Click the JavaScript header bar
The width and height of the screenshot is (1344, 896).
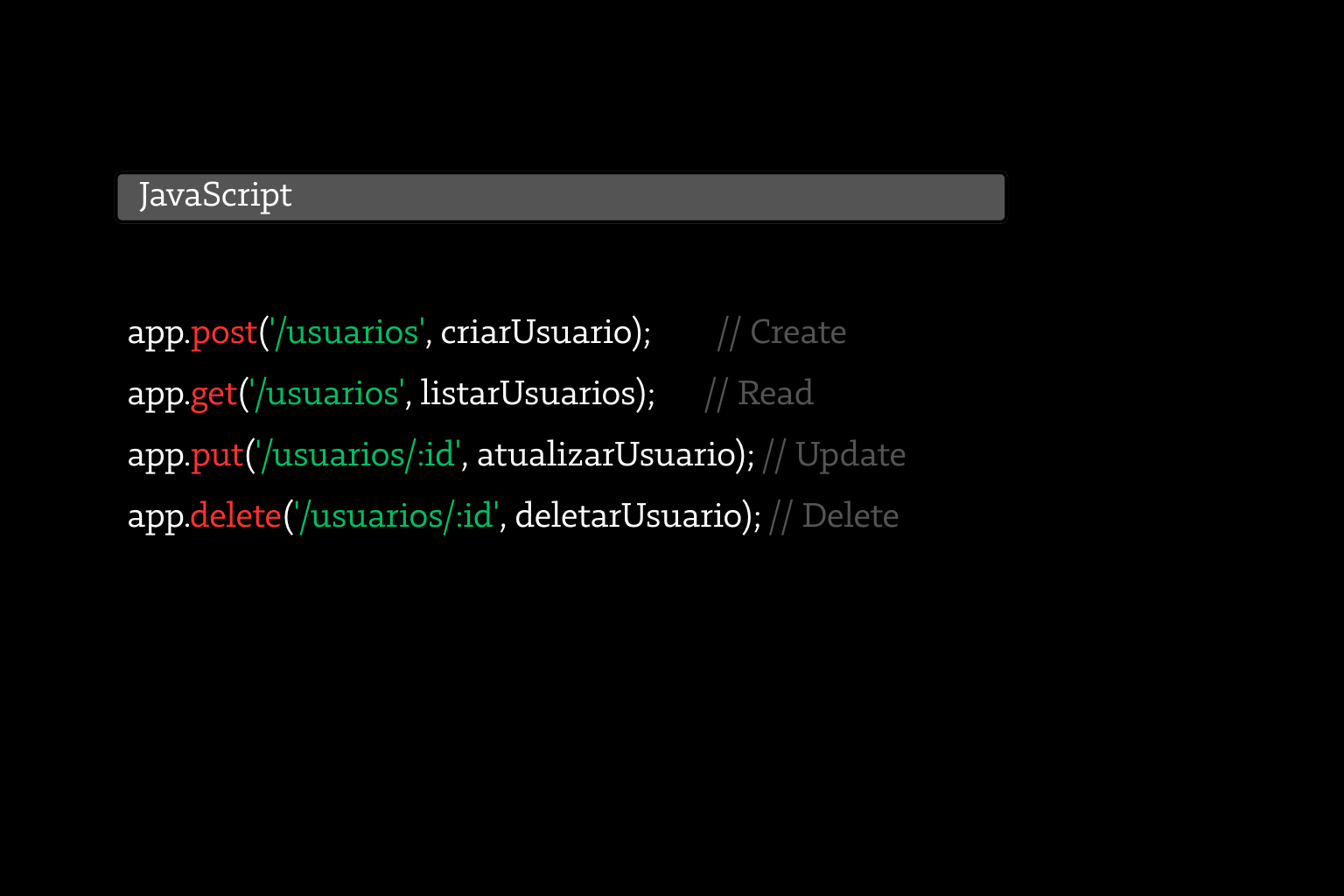click(561, 197)
